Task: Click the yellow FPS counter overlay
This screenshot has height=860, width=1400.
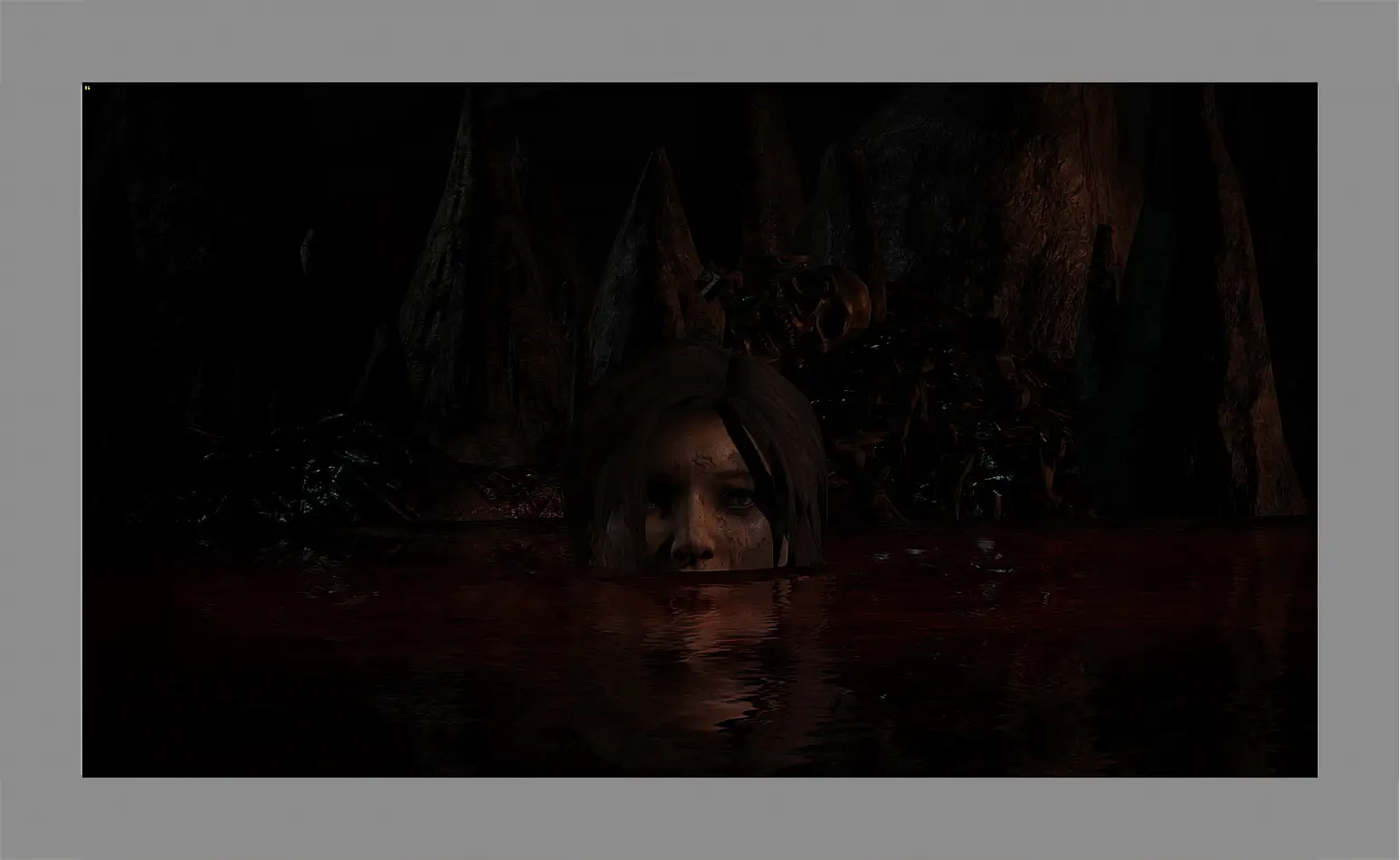Action: (88, 88)
